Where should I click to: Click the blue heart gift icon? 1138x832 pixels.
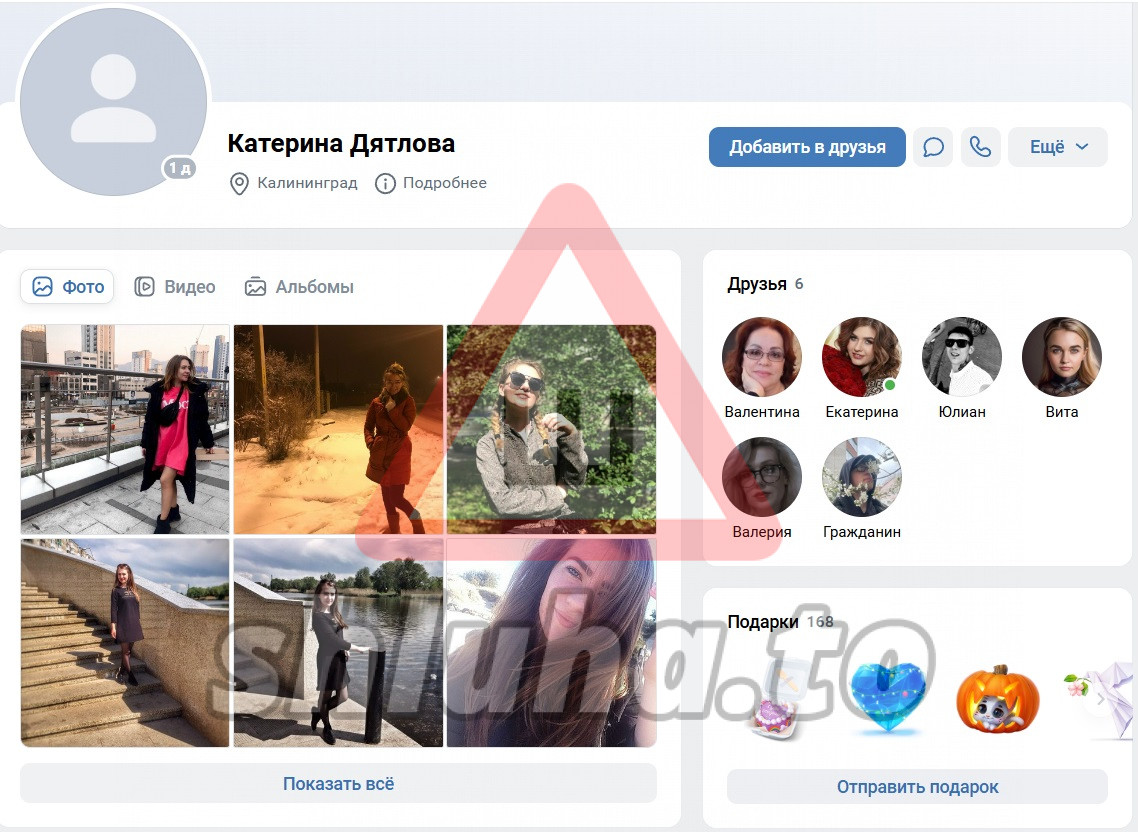[x=888, y=696]
